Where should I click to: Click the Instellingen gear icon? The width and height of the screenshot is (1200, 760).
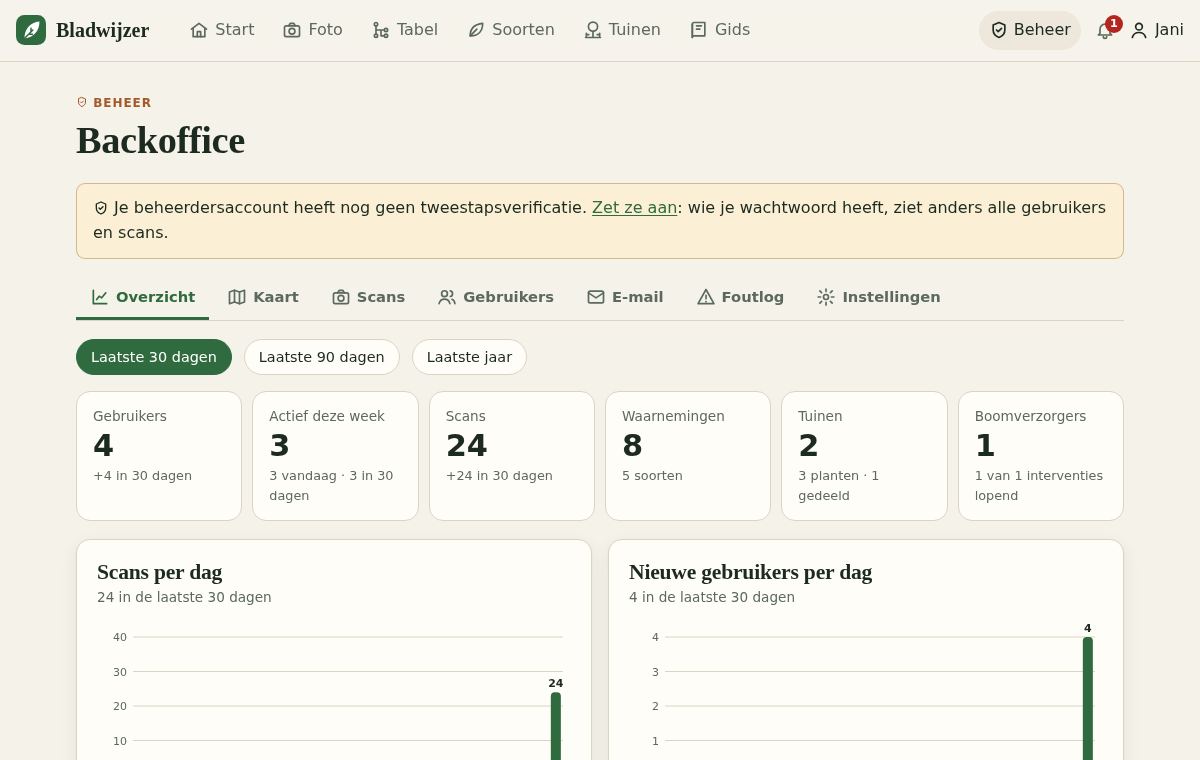(x=826, y=297)
